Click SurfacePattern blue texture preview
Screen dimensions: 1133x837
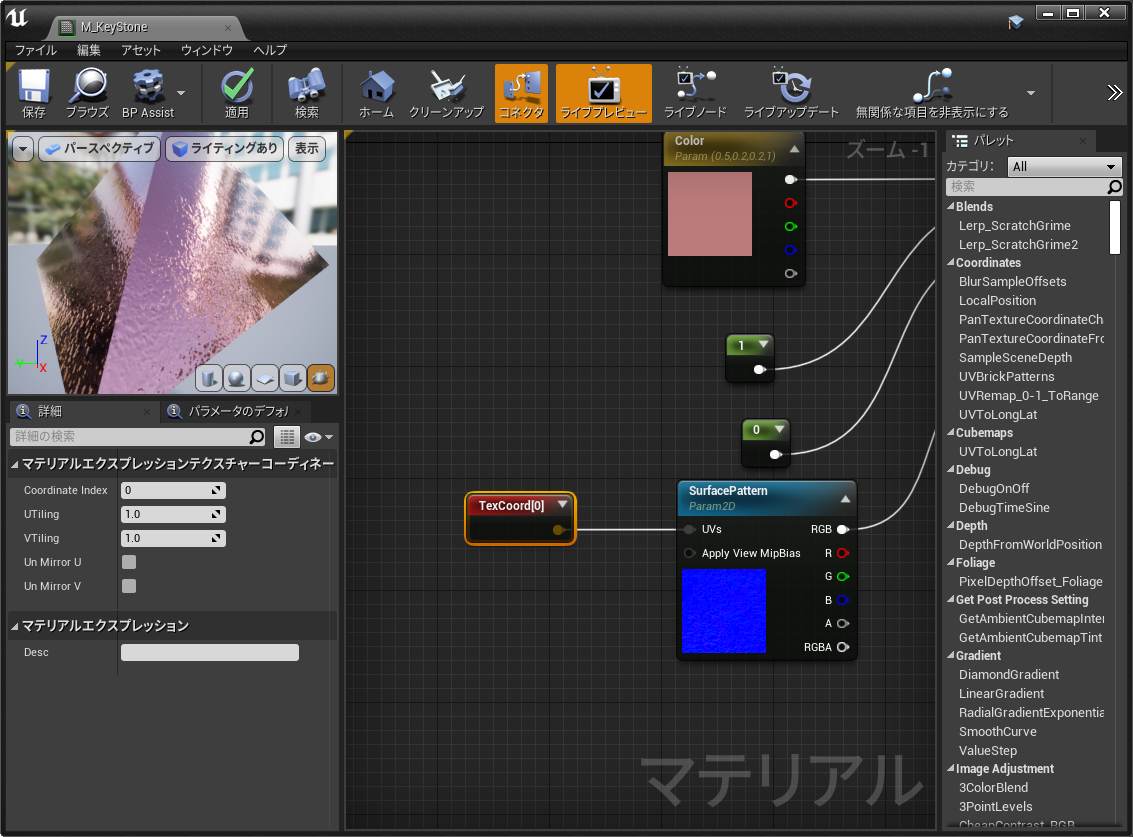click(x=723, y=611)
